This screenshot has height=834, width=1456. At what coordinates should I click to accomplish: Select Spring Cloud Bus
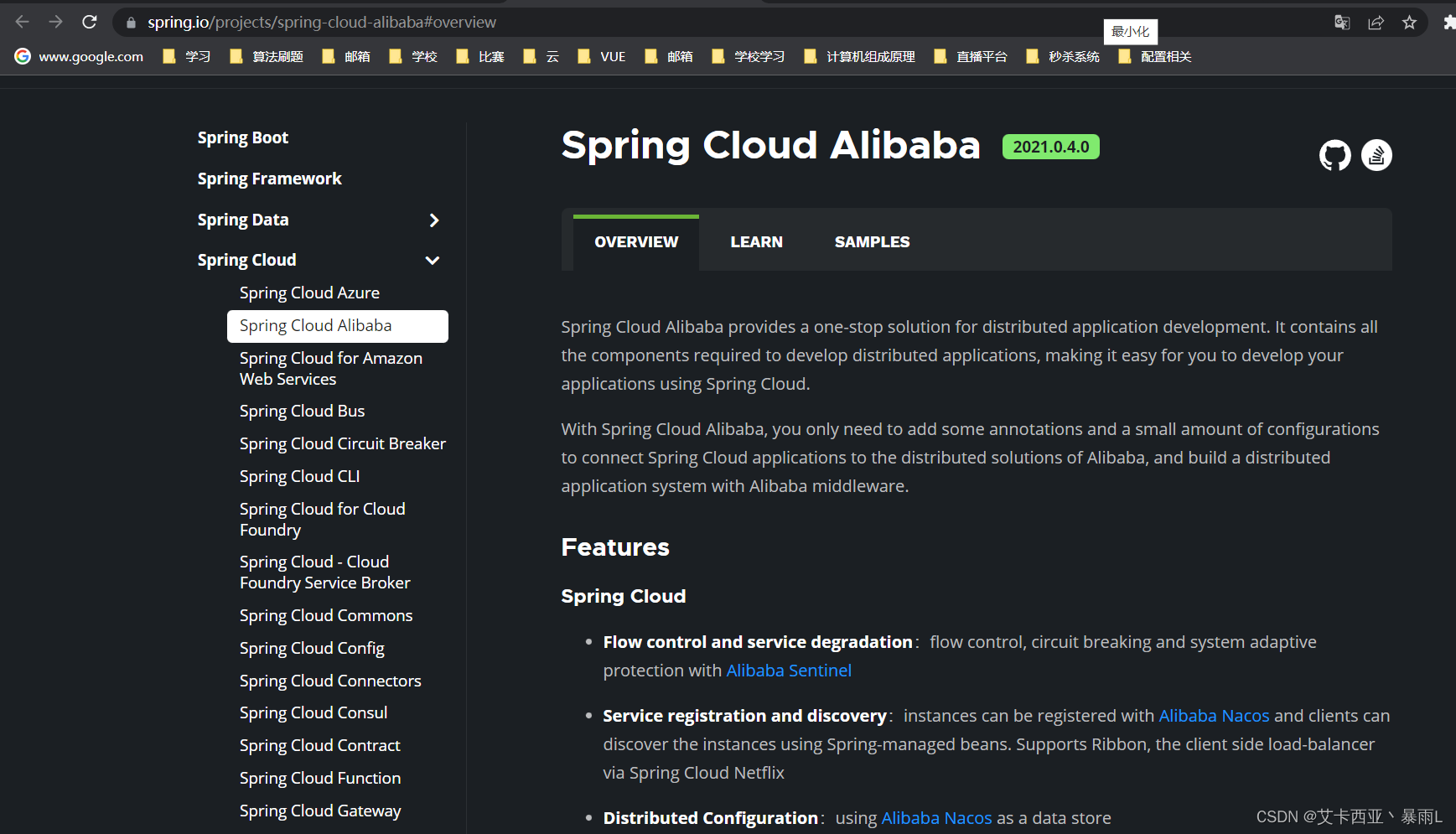click(302, 411)
